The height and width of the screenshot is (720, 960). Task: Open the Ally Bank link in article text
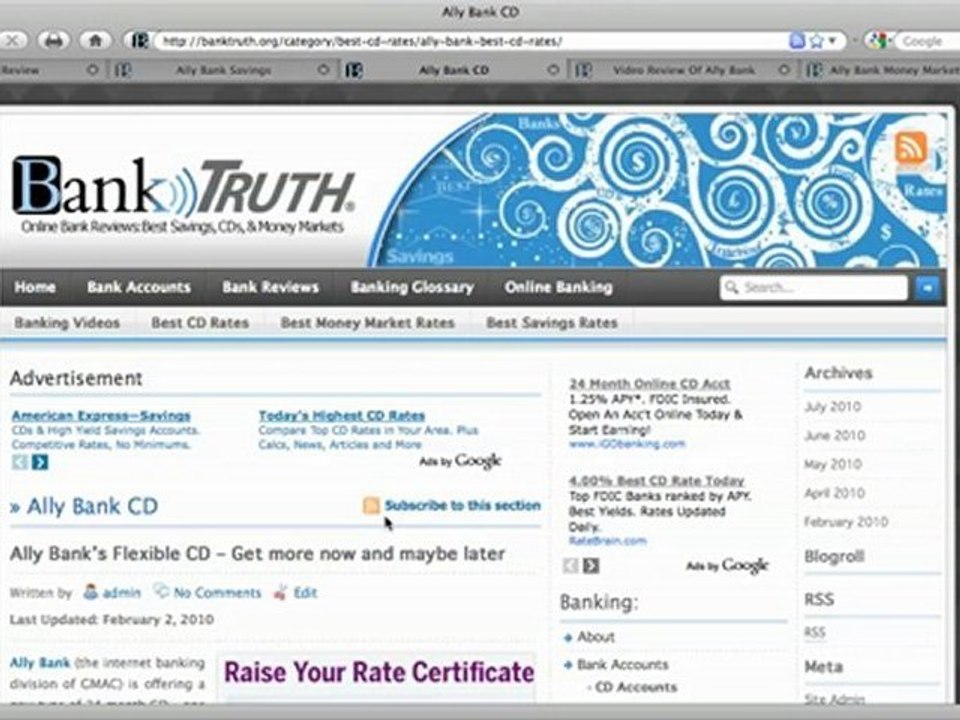40,663
